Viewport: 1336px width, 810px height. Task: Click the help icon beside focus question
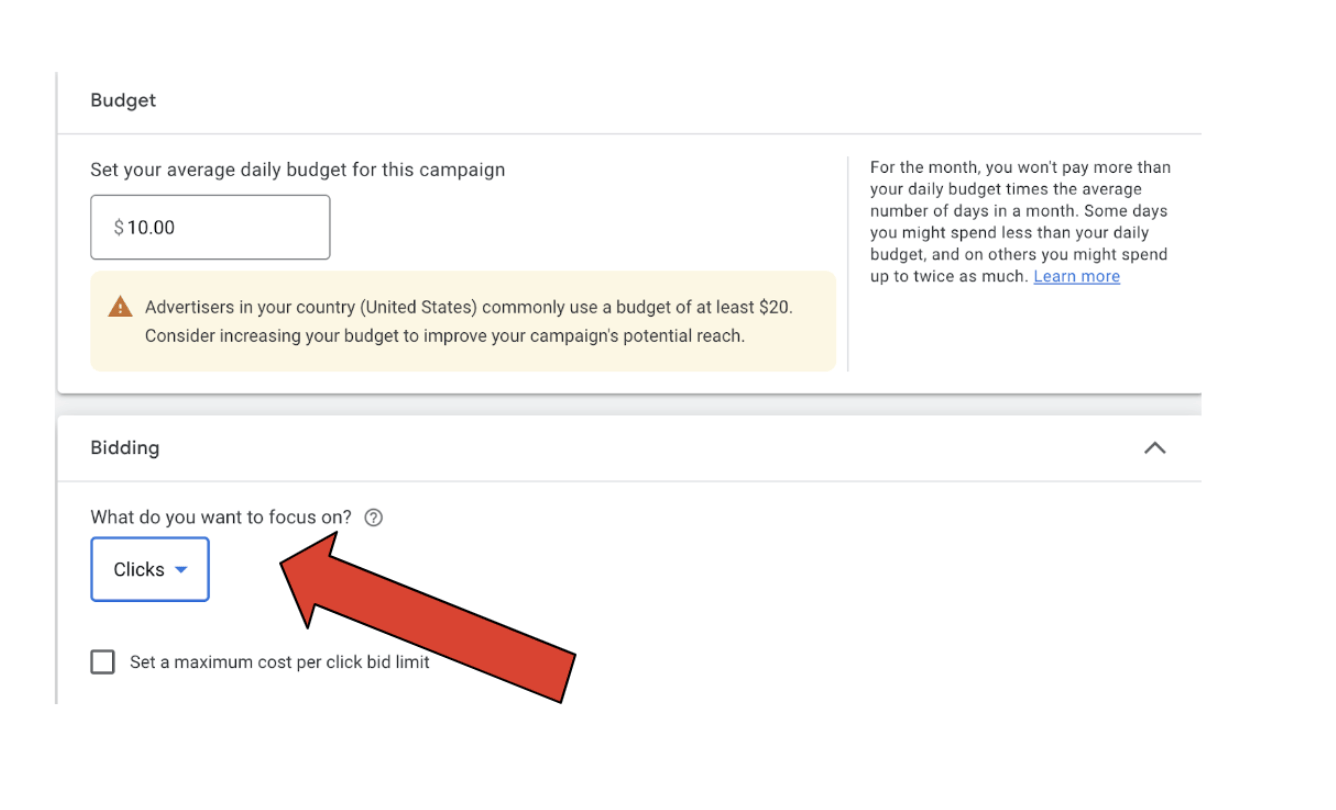(373, 517)
